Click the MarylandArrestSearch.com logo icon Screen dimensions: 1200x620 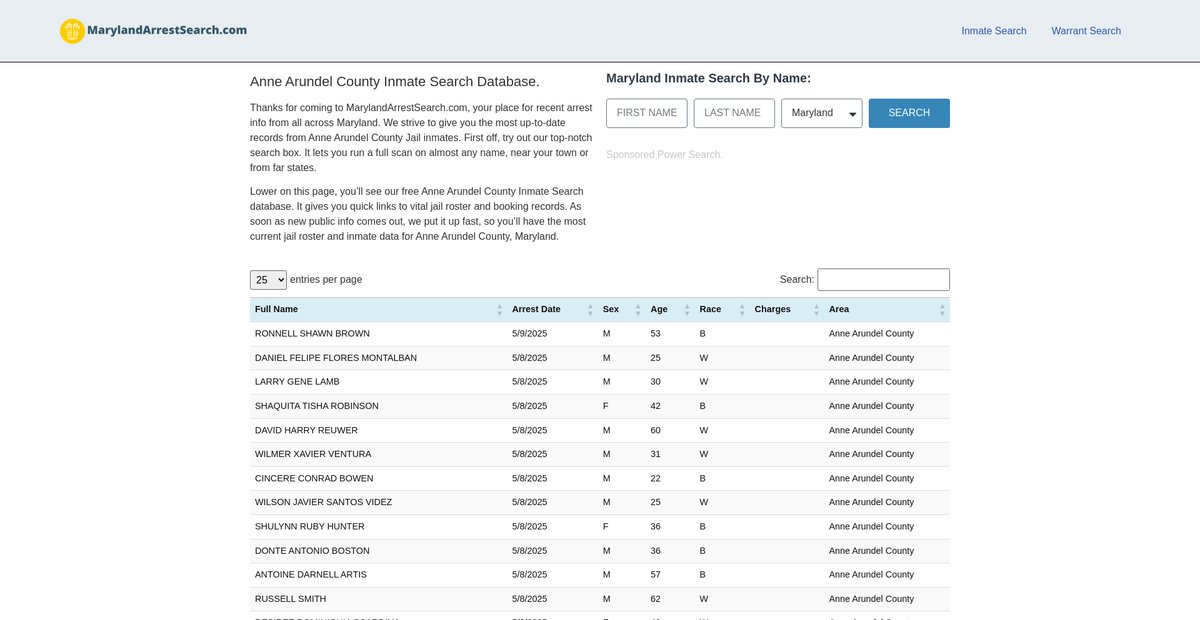[x=72, y=31]
